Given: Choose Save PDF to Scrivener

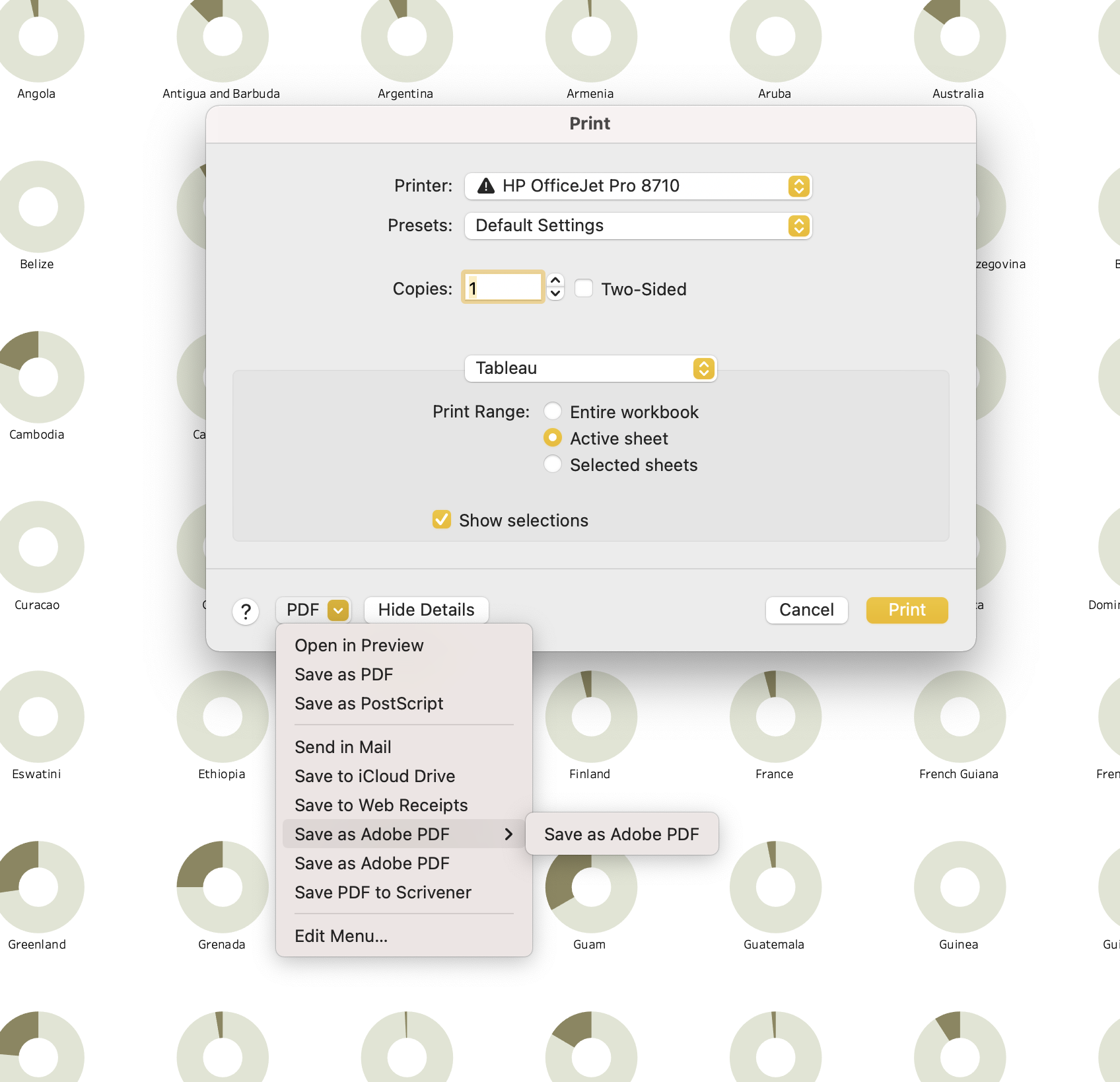Looking at the screenshot, I should pyautogui.click(x=382, y=892).
